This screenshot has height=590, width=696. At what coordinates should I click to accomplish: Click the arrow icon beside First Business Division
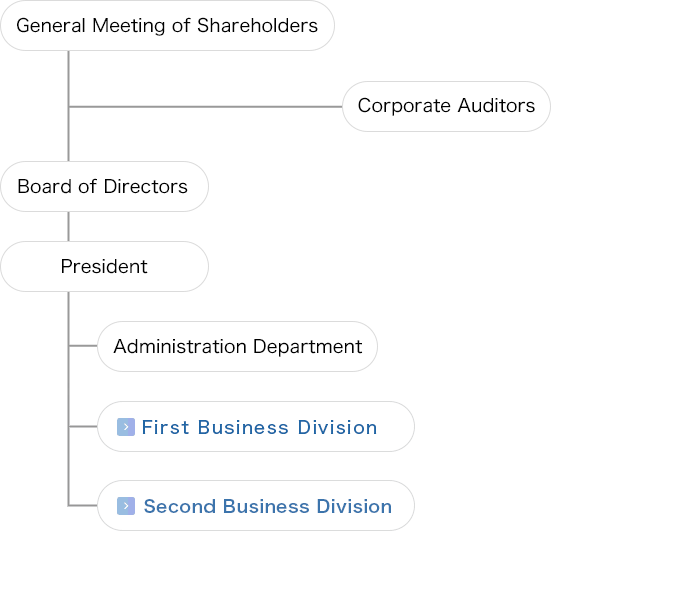click(x=126, y=427)
